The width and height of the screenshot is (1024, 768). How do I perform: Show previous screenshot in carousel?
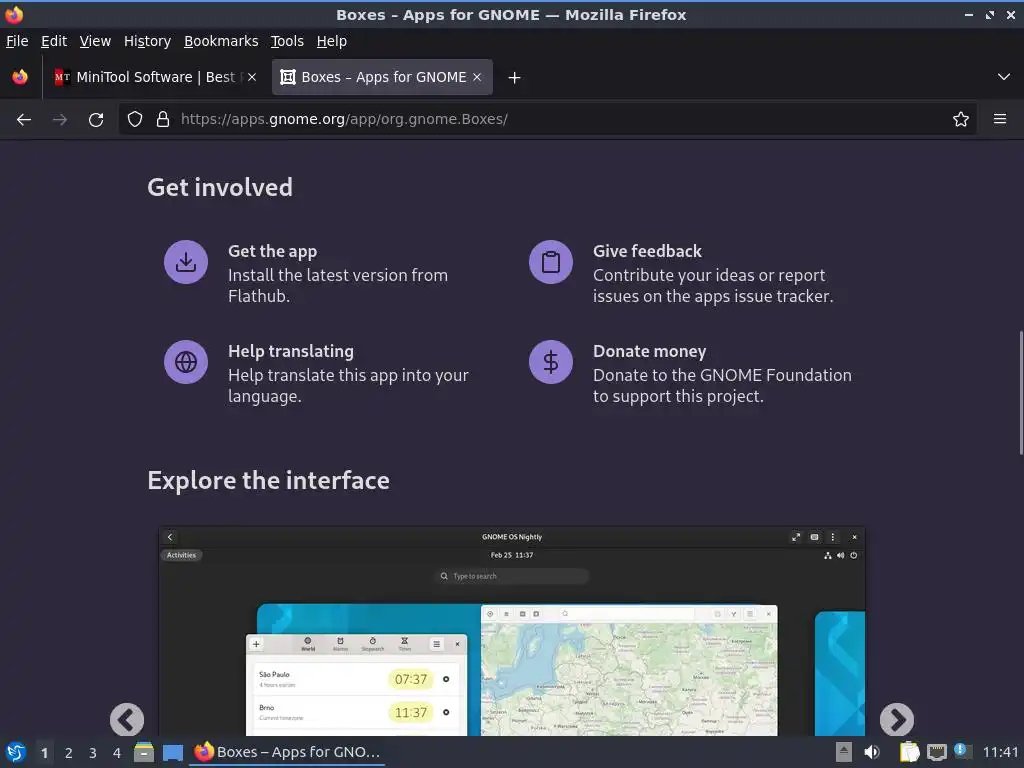click(127, 720)
